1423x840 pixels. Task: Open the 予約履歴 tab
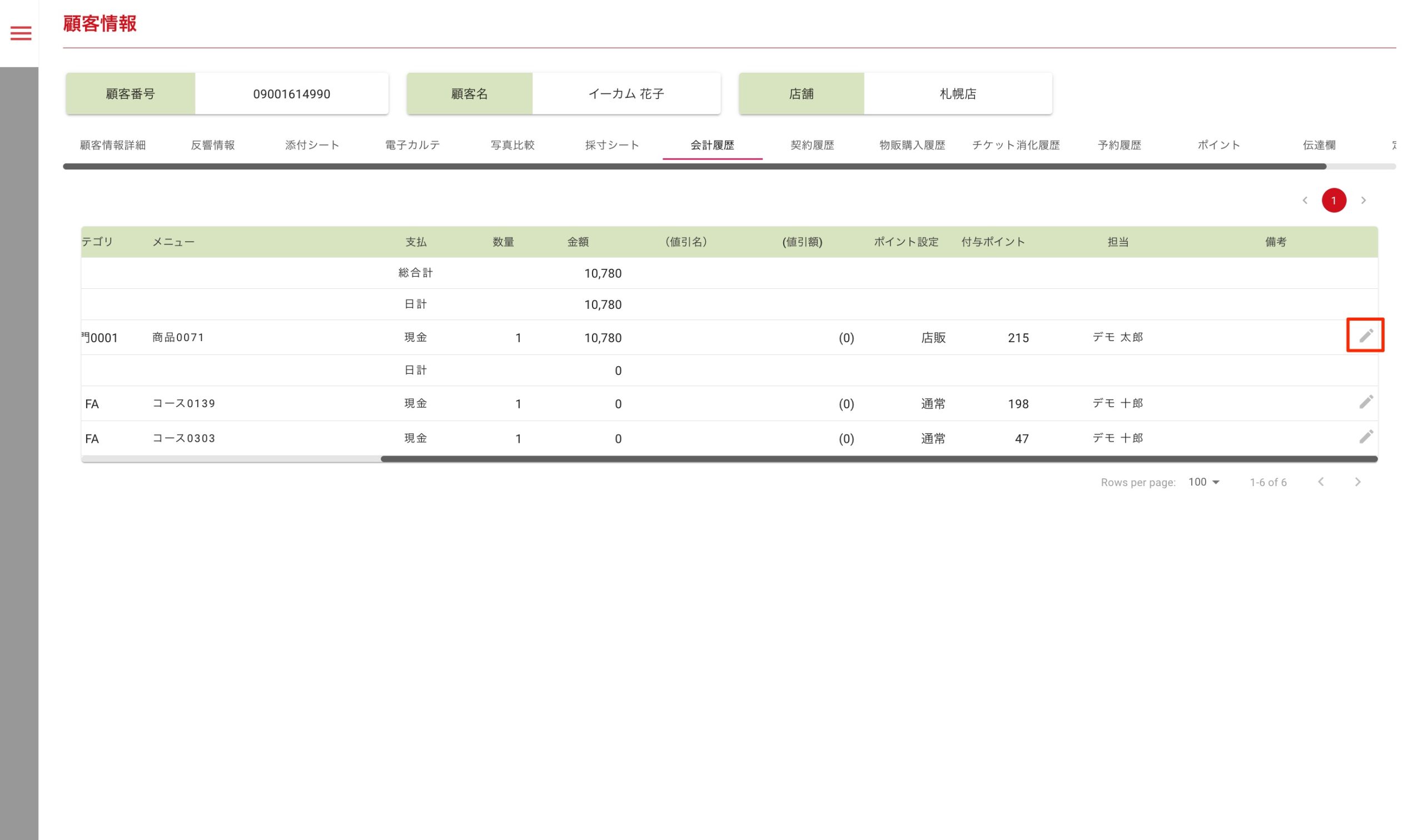tap(1119, 146)
